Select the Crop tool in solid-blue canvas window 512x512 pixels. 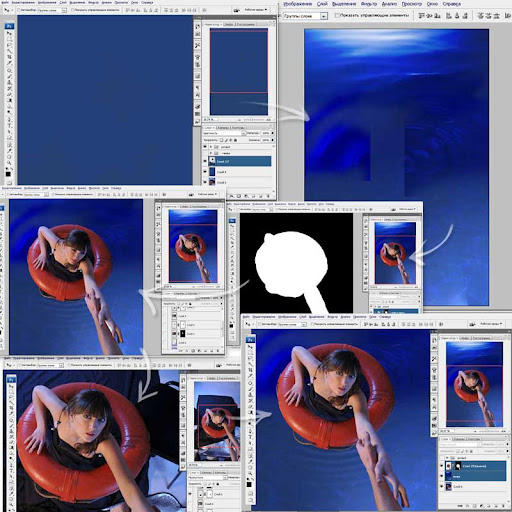tap(9, 57)
